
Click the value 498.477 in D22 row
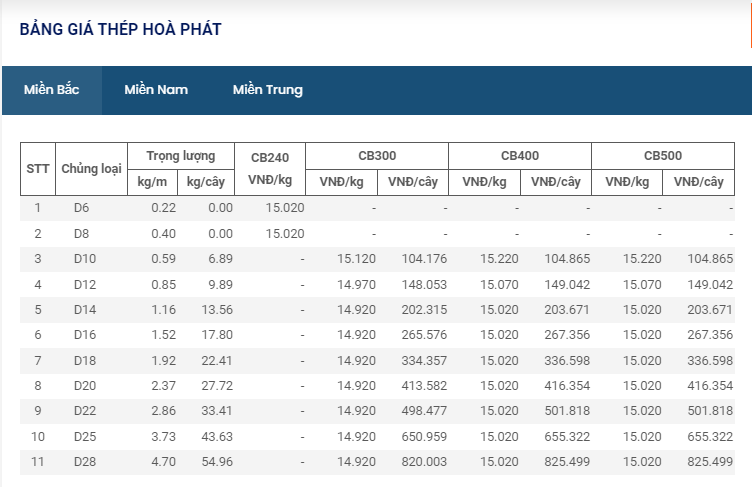[x=424, y=411]
